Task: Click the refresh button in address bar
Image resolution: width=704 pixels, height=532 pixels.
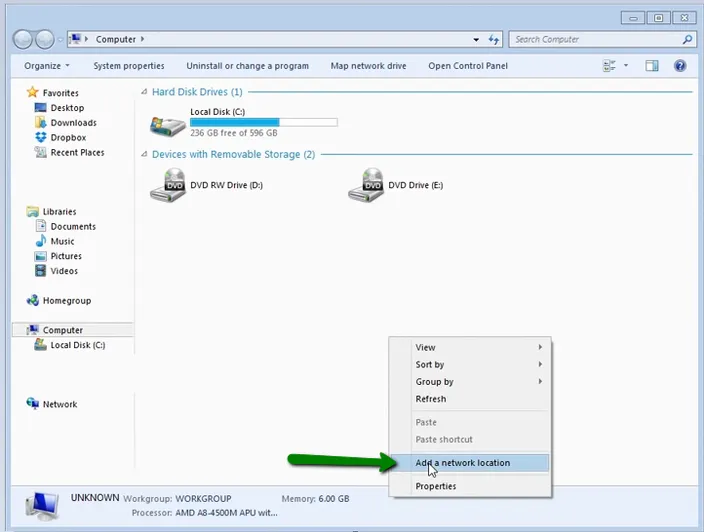Action: click(494, 40)
